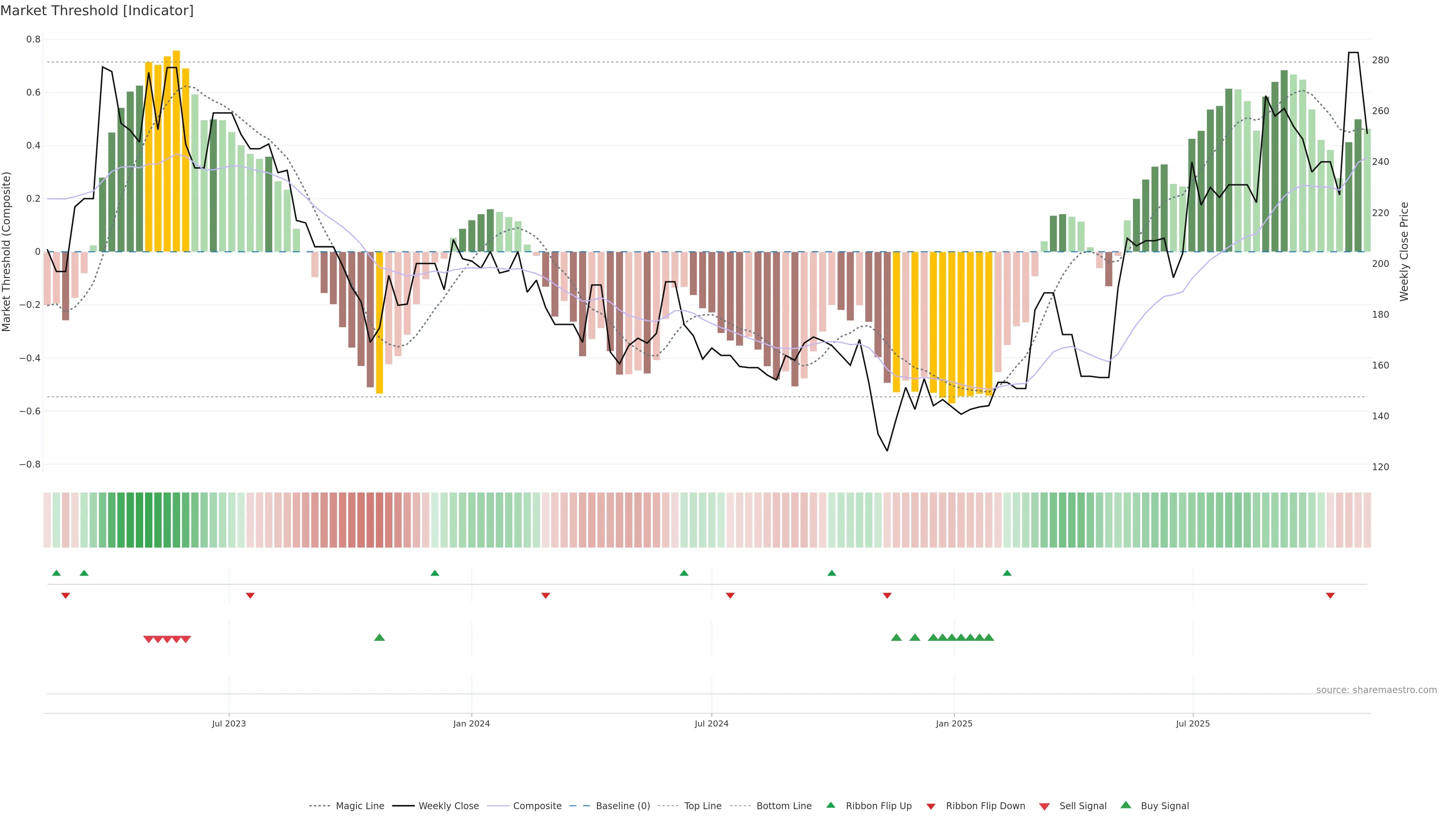1456x819 pixels.
Task: Hide the Top Line series via legend
Action: (703, 806)
